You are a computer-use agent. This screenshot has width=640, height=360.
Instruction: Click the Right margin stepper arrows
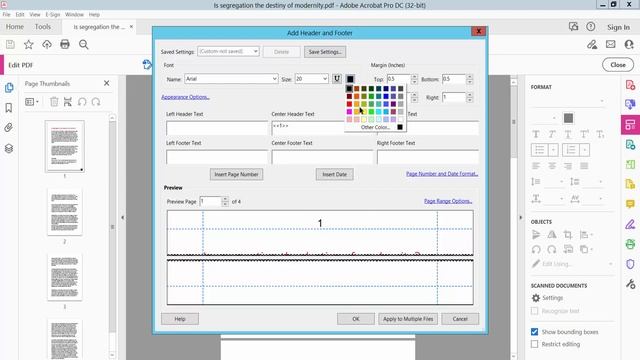tap(469, 97)
